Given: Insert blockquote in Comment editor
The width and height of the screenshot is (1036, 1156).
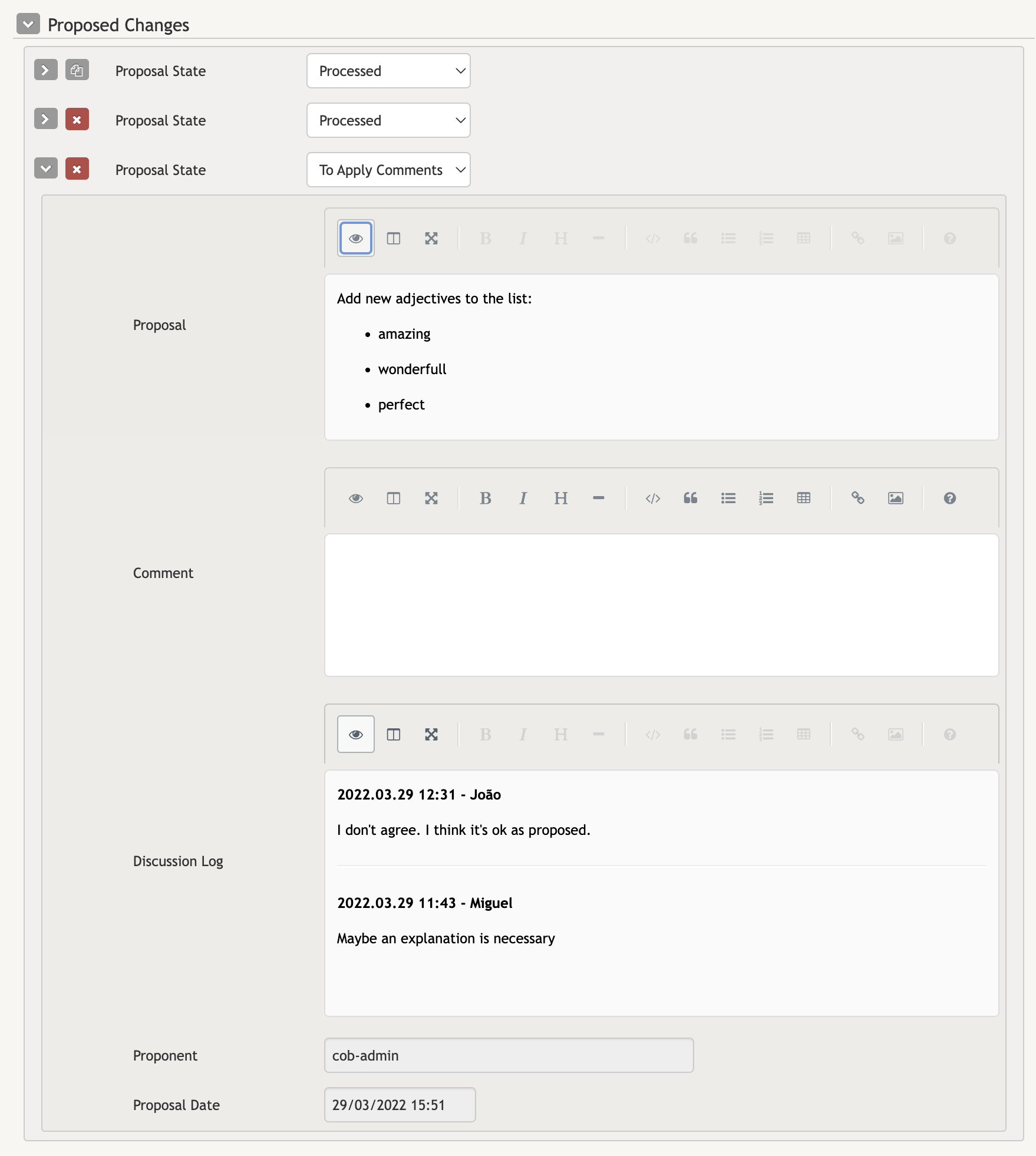Looking at the screenshot, I should [691, 498].
